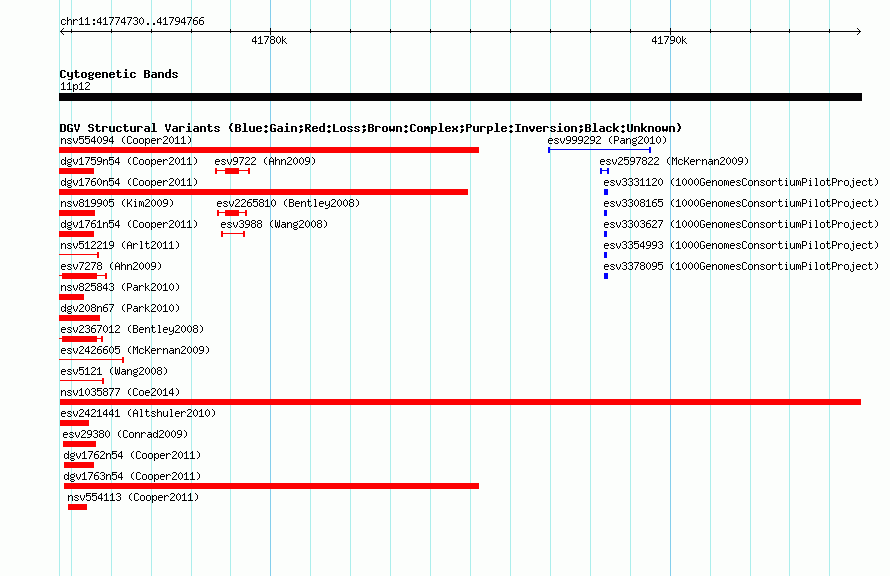Click the nsv825843 (Park2010) label

120,287
